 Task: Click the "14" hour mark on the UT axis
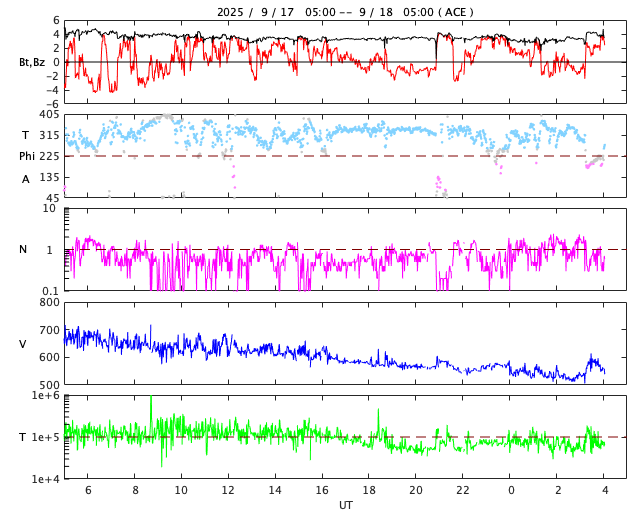[x=275, y=490]
